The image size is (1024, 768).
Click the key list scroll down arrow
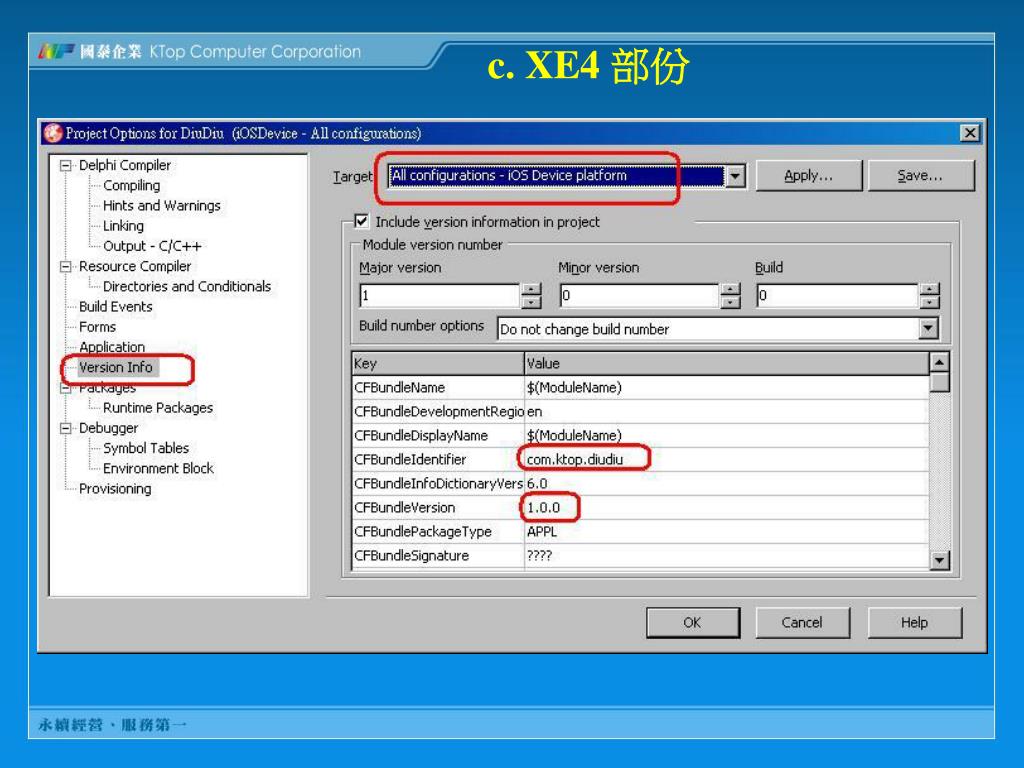[939, 560]
